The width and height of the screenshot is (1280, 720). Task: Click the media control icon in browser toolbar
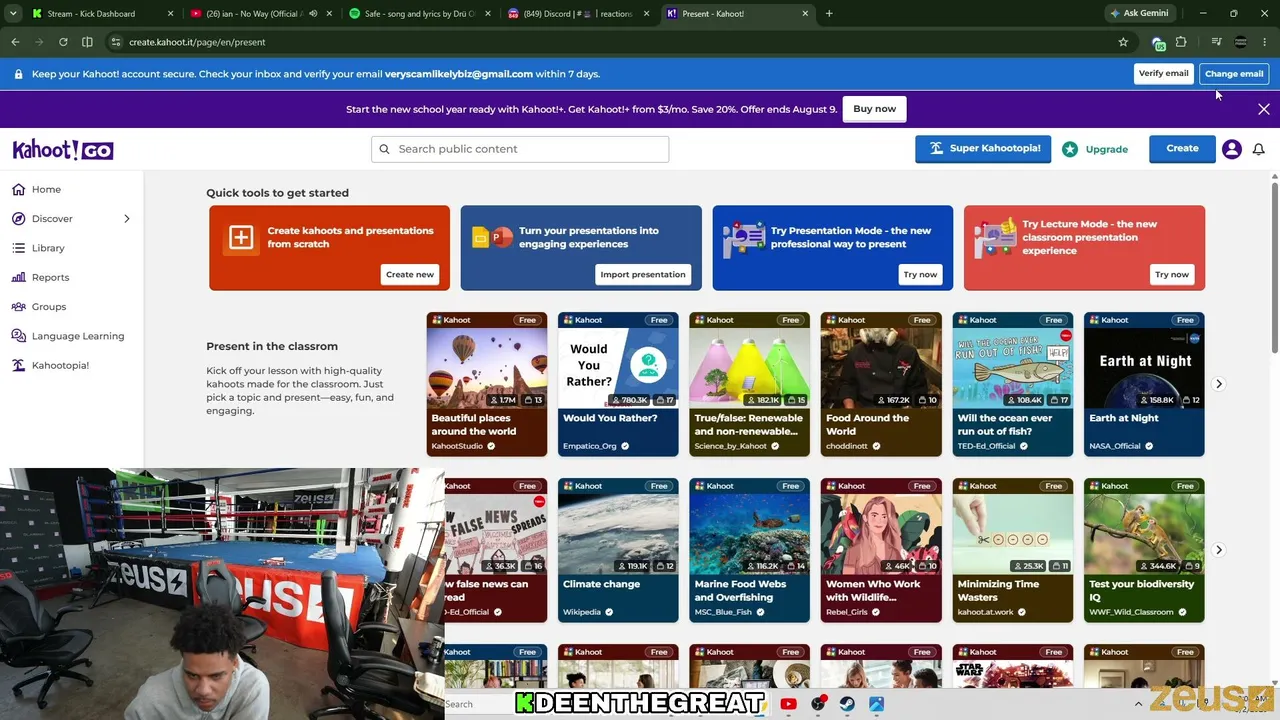(1216, 42)
